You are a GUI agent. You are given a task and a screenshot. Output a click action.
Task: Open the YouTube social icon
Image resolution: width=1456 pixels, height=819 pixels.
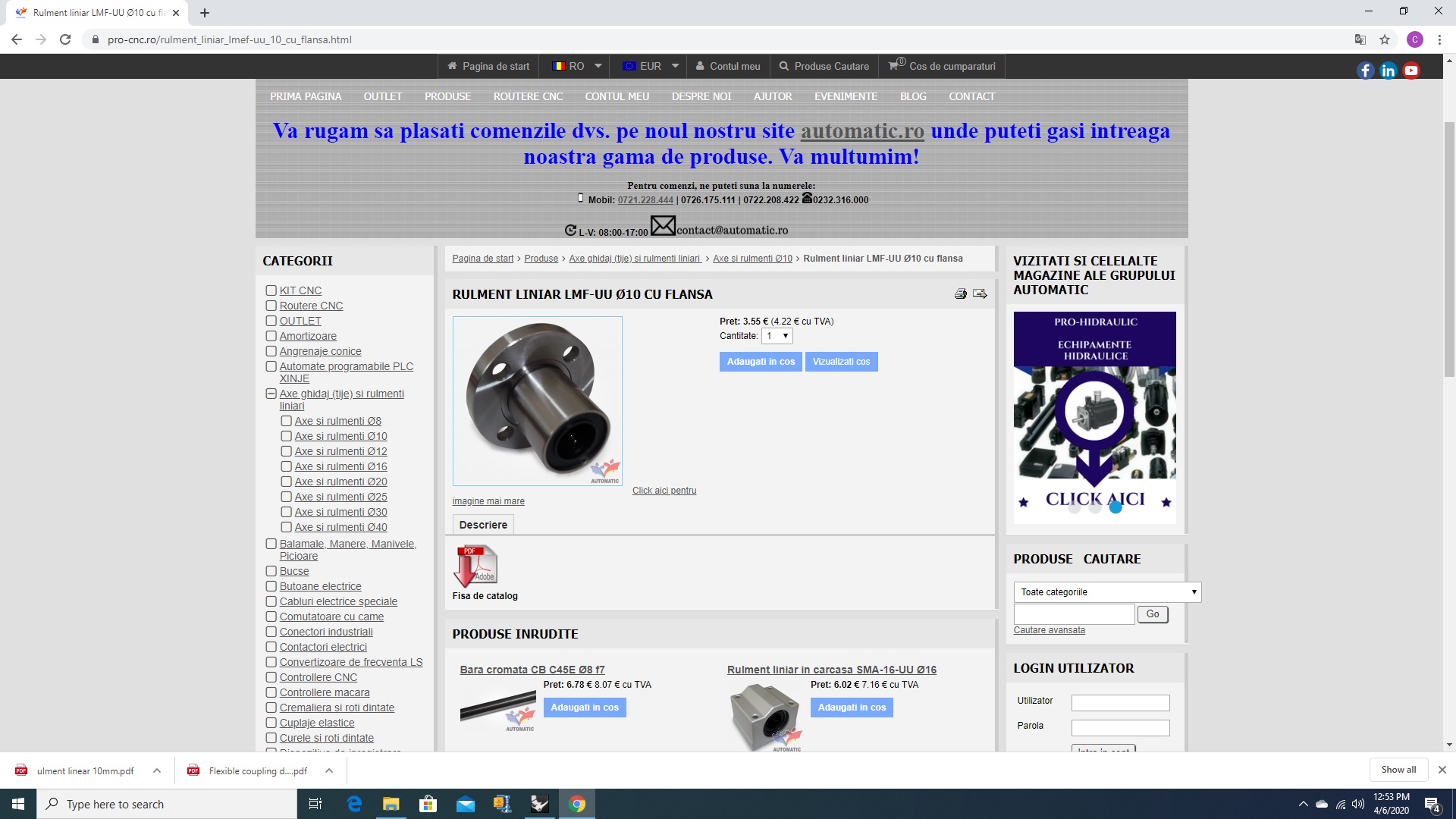pyautogui.click(x=1411, y=71)
